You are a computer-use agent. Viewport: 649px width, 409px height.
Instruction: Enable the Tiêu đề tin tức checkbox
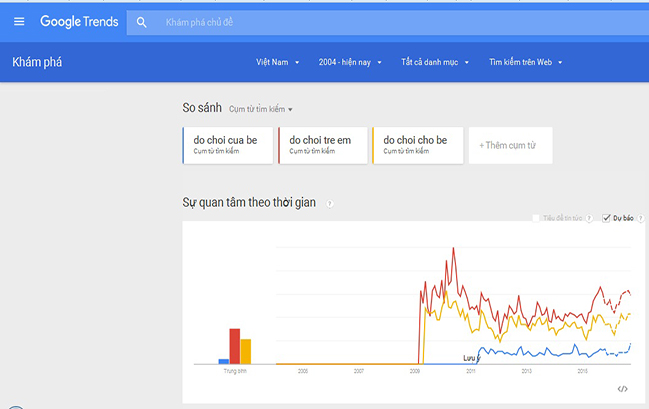536,218
